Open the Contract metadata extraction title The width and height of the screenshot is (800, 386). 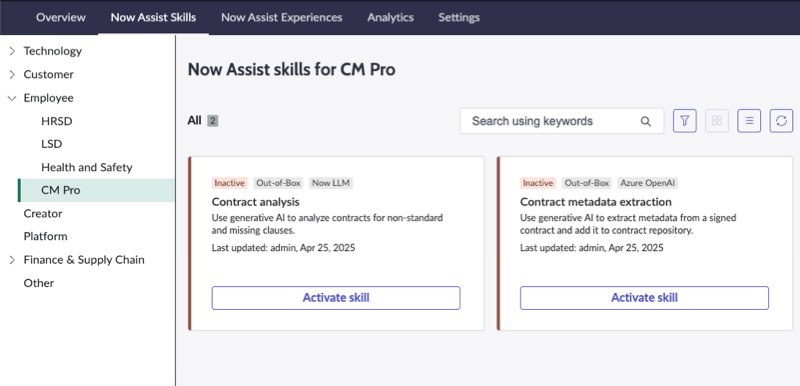pyautogui.click(x=596, y=201)
